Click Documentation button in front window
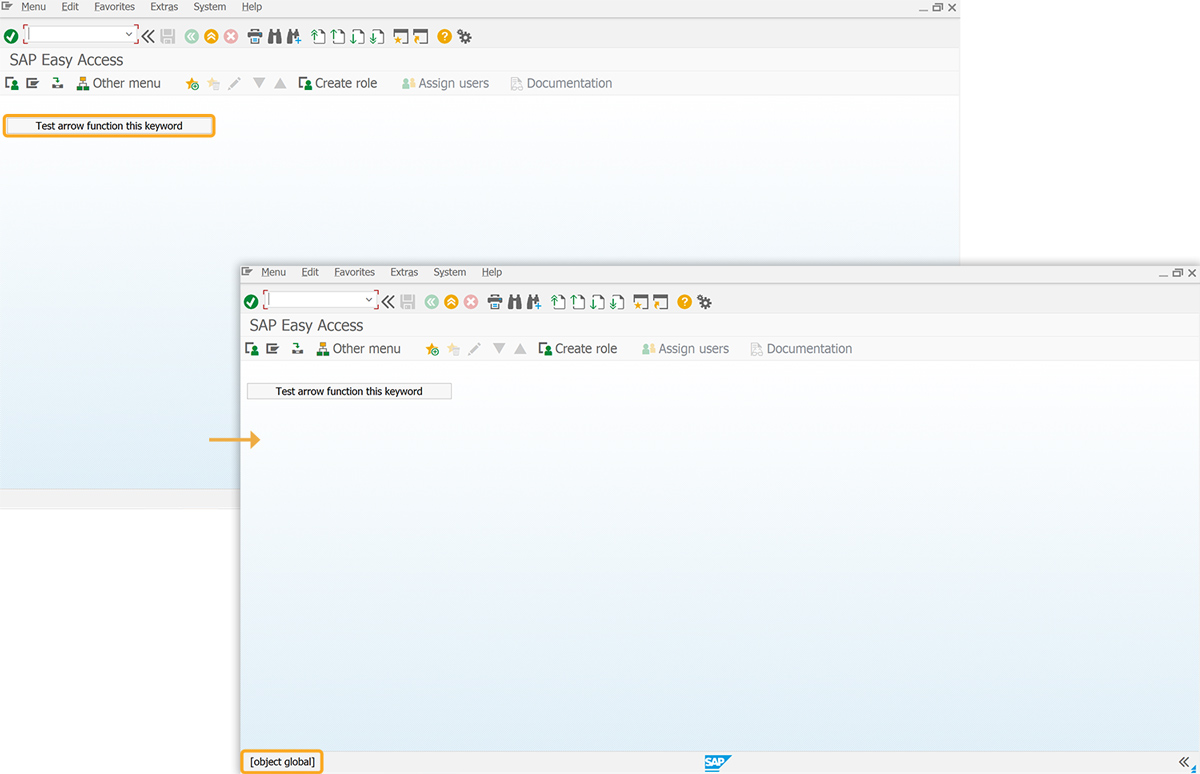1200x774 pixels. [x=801, y=349]
